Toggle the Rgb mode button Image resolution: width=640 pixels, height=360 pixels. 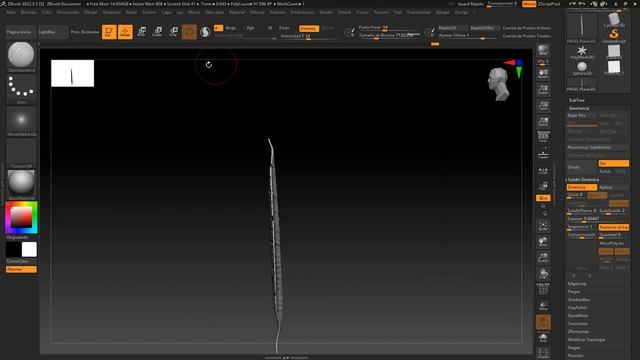coord(250,28)
